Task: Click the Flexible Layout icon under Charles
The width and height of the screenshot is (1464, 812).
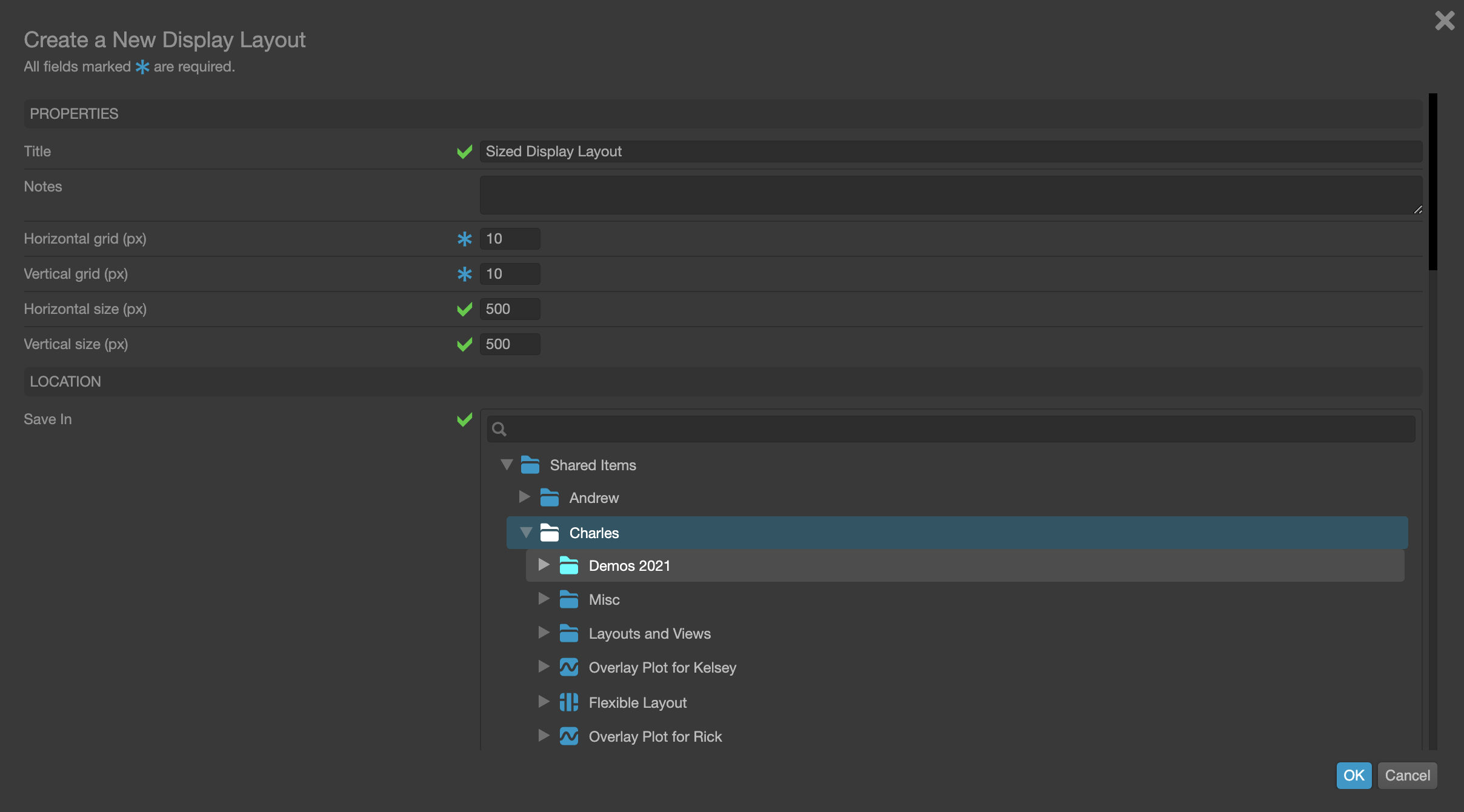Action: click(x=569, y=702)
